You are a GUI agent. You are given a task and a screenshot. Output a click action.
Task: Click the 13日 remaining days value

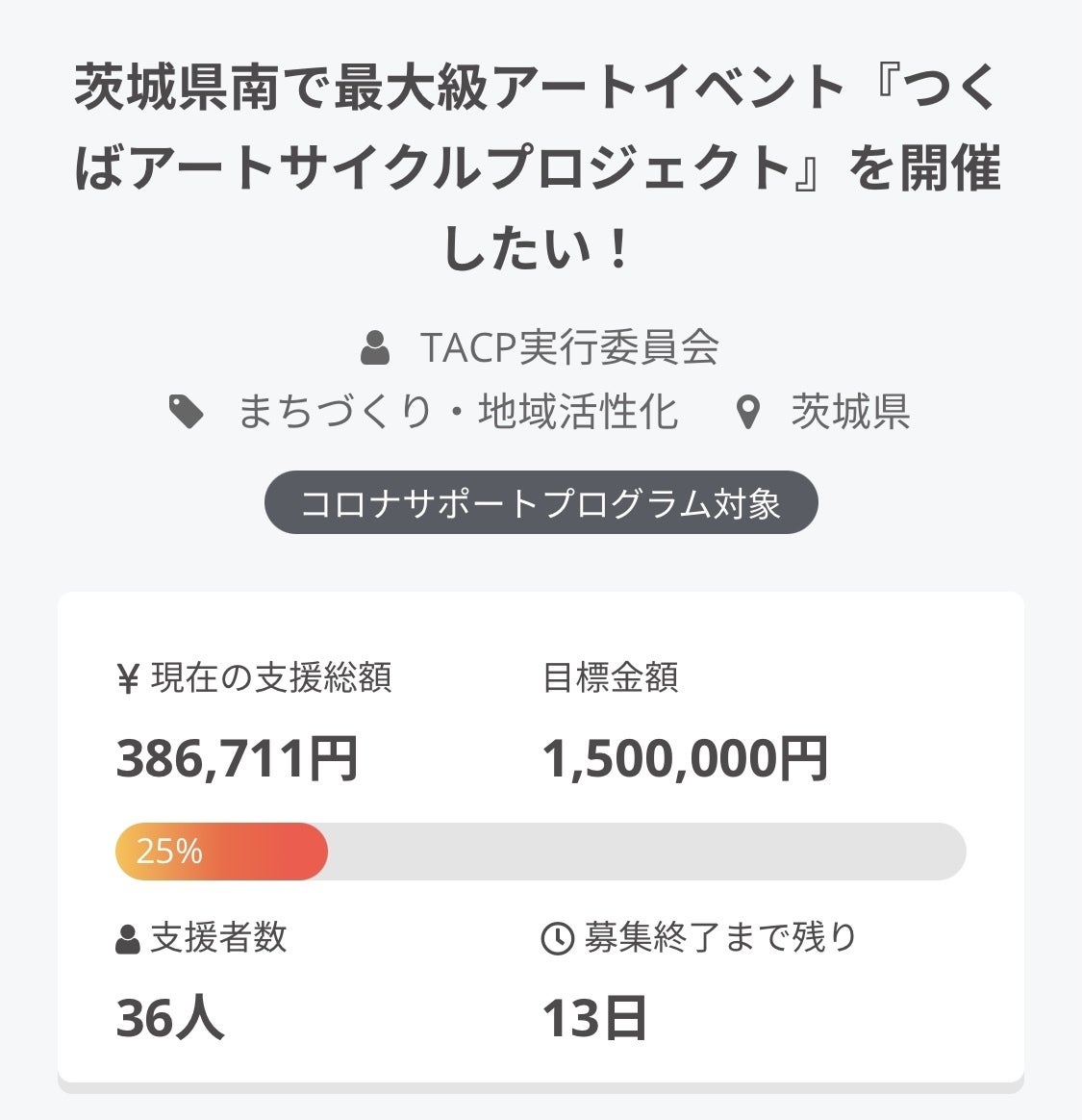593,1017
